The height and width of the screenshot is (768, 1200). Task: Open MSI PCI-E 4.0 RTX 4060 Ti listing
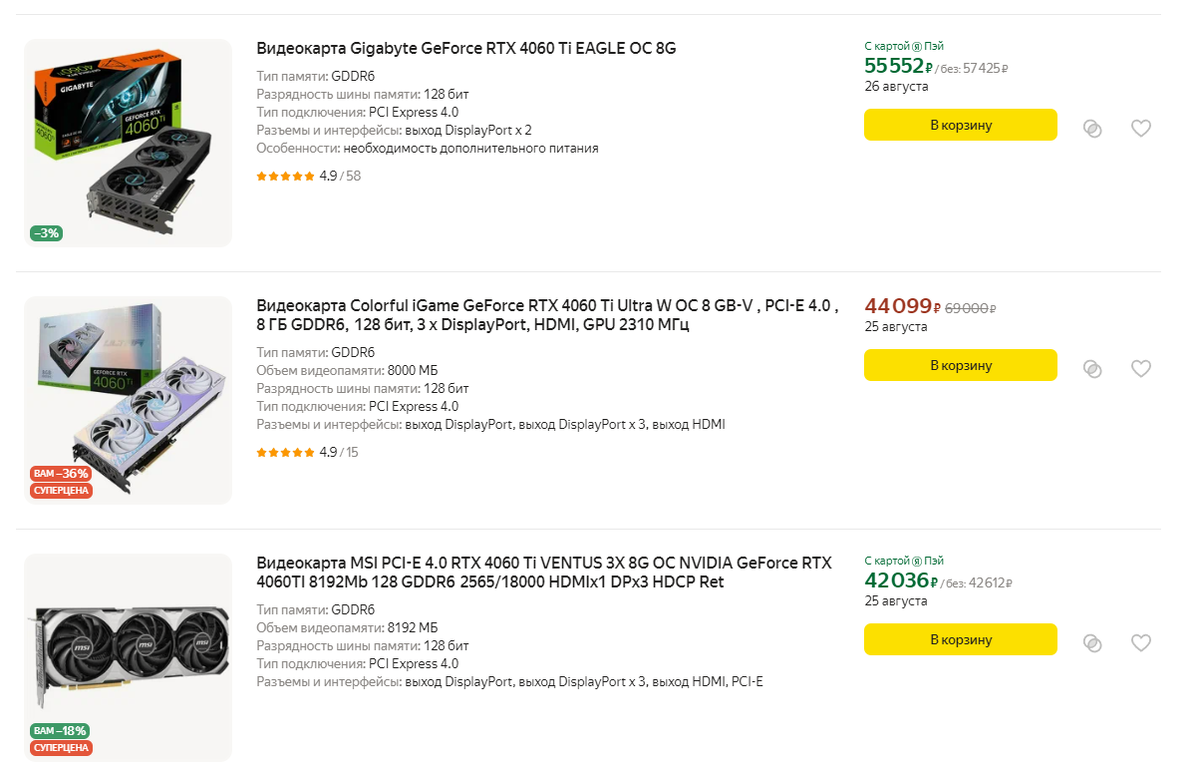coord(543,572)
